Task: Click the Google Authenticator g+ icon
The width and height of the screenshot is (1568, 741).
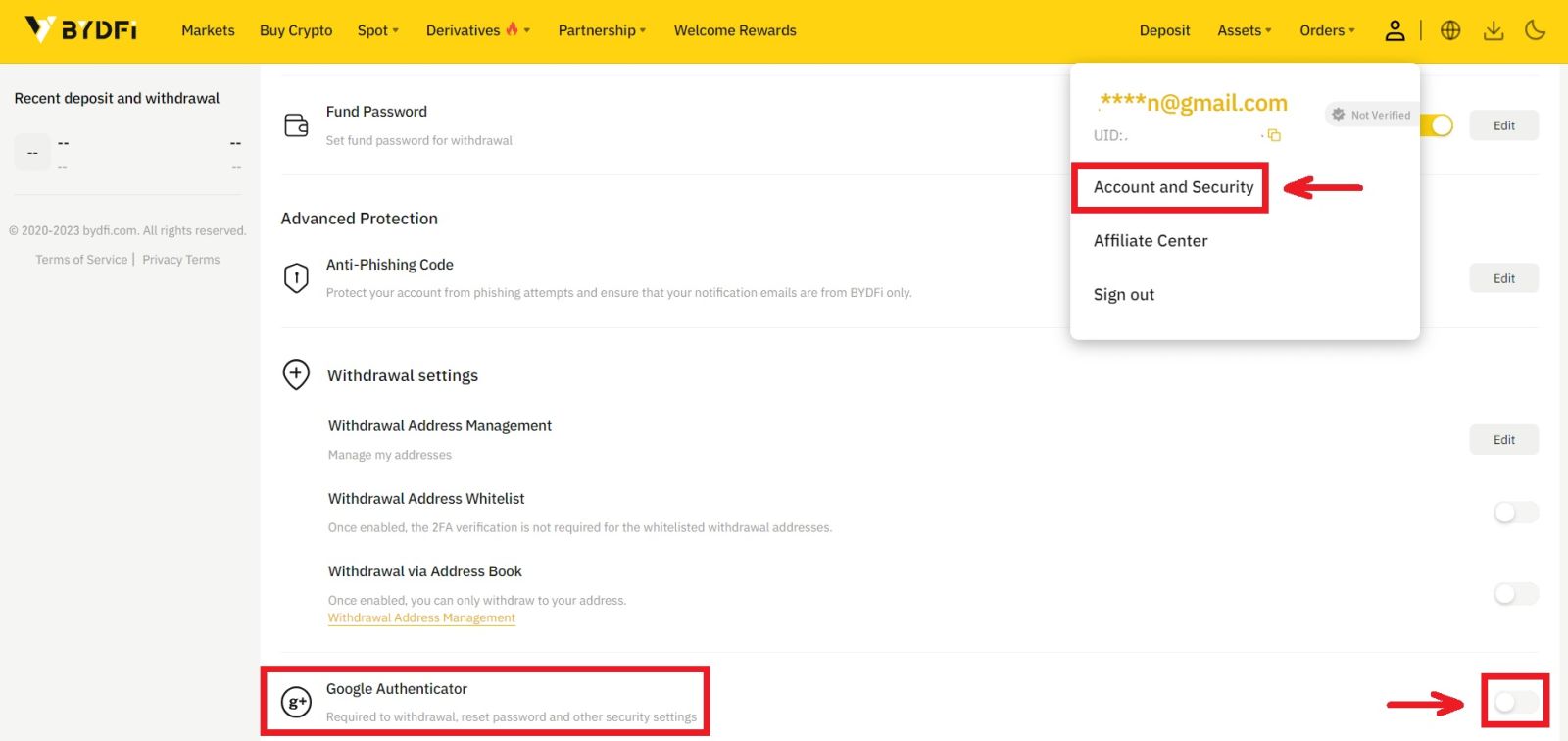Action: coord(296,702)
